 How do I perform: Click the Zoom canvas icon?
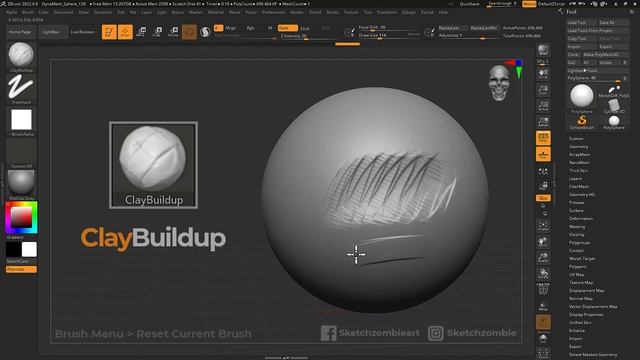(x=543, y=90)
